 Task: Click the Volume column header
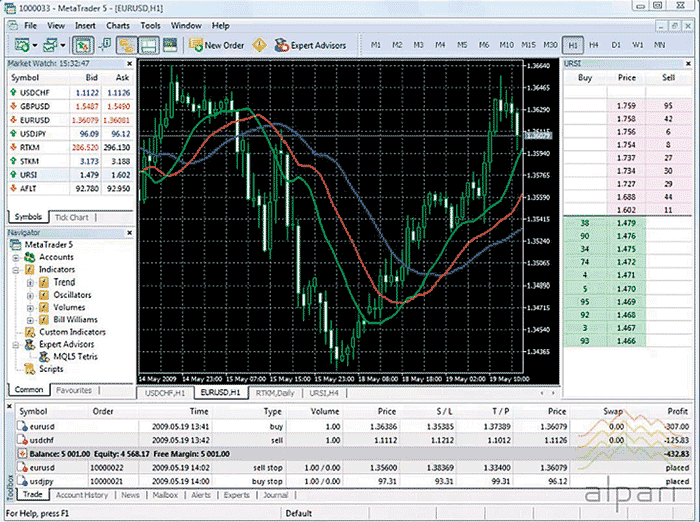coord(325,412)
